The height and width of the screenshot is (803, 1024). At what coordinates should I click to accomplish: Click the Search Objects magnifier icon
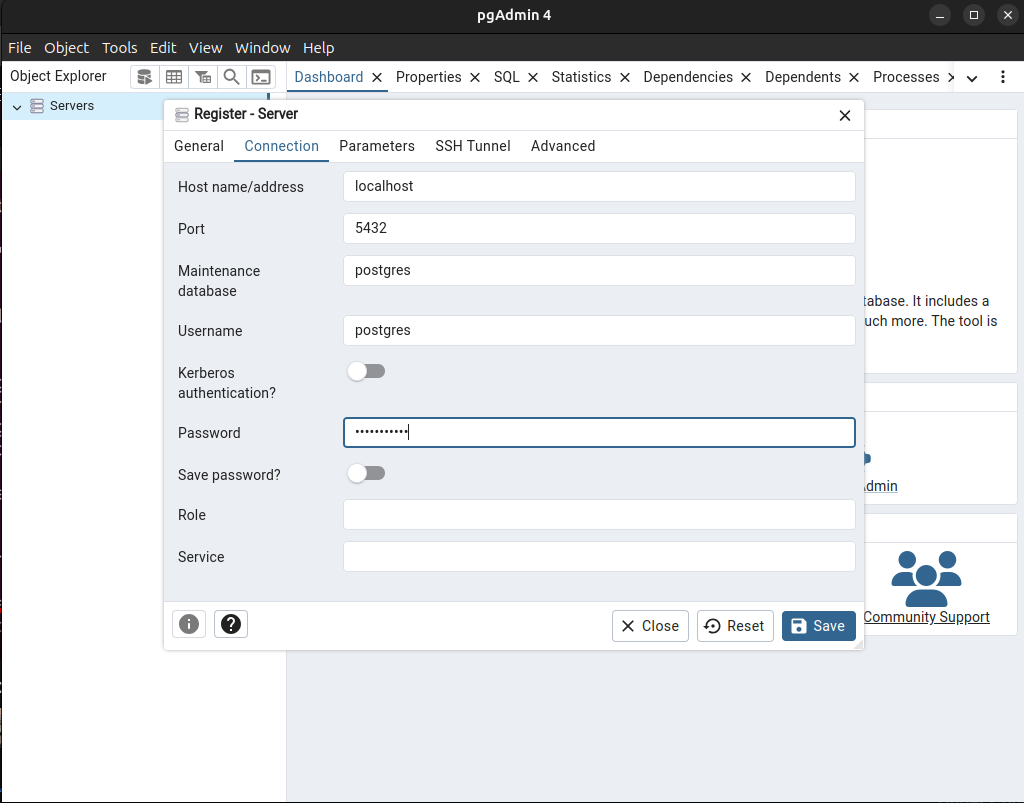pos(231,77)
